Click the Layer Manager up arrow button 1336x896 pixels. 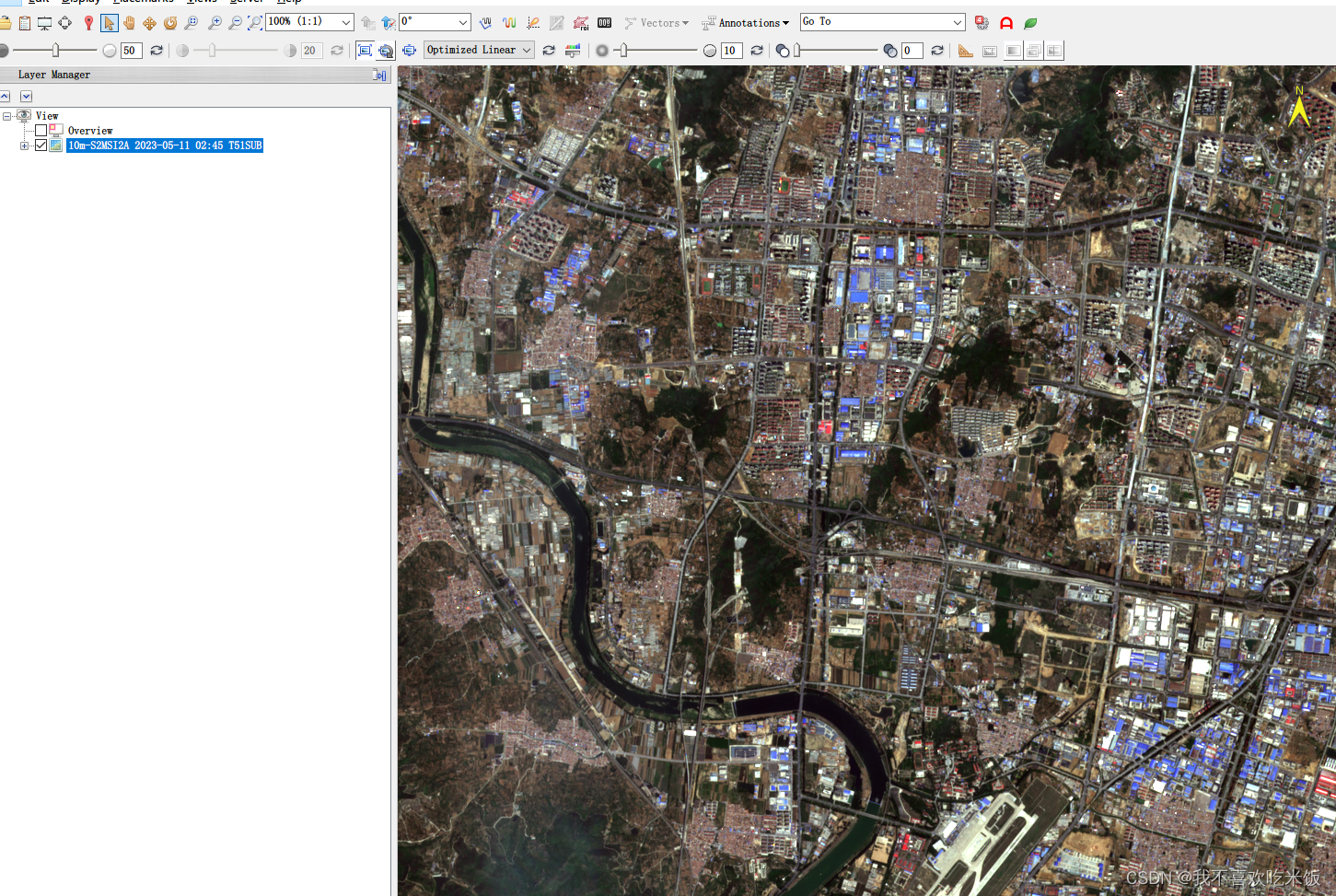tap(5, 97)
